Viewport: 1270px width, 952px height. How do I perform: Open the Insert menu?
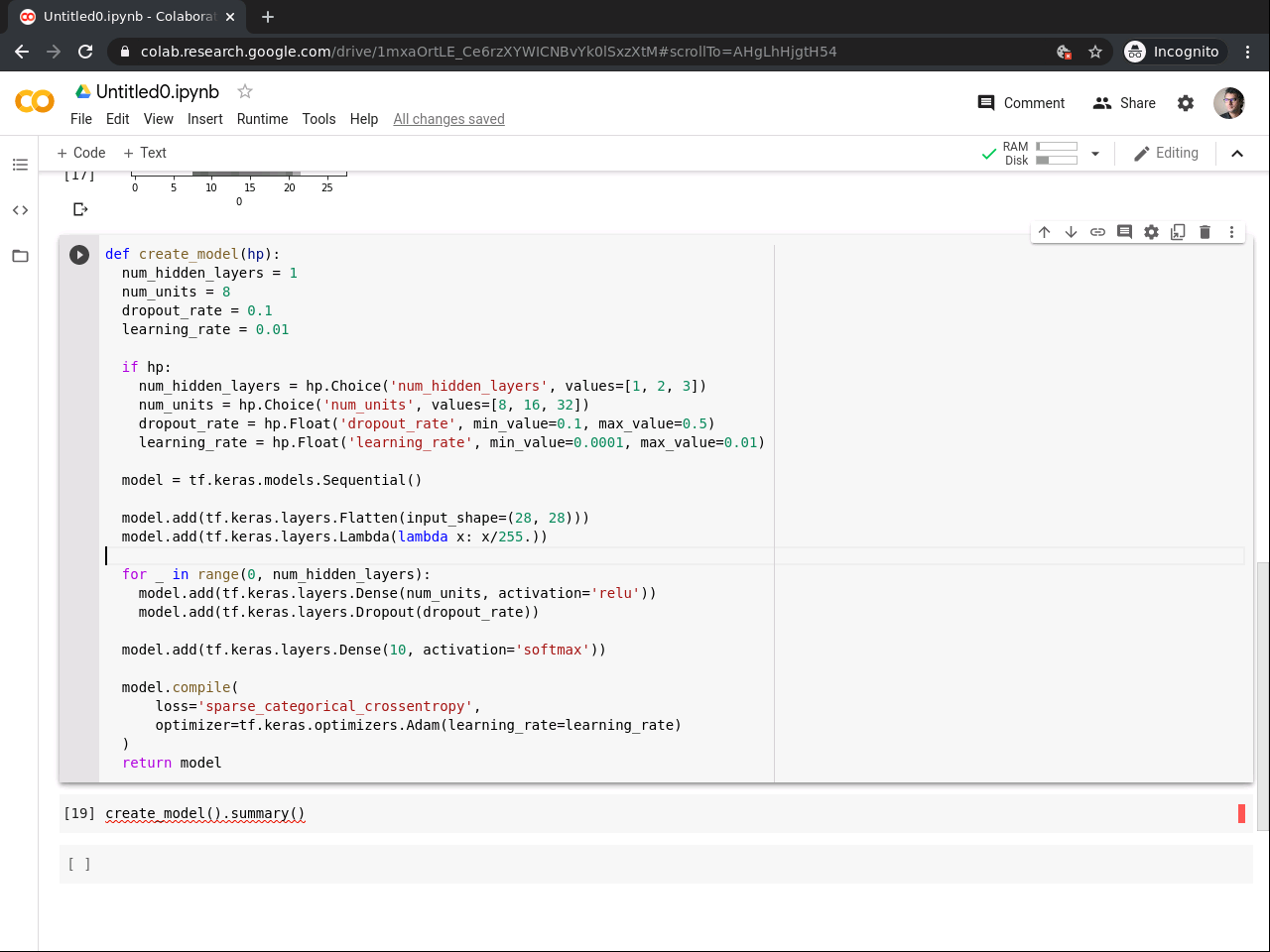click(x=205, y=119)
